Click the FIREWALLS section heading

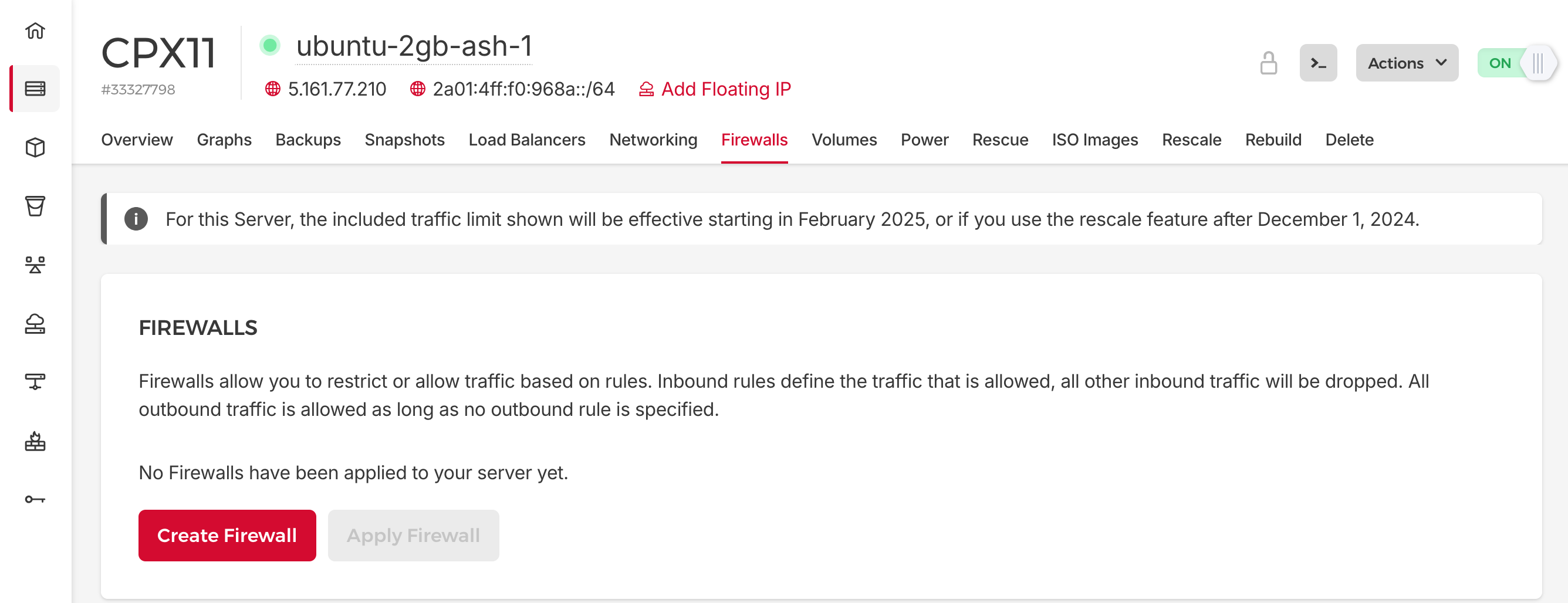[198, 328]
